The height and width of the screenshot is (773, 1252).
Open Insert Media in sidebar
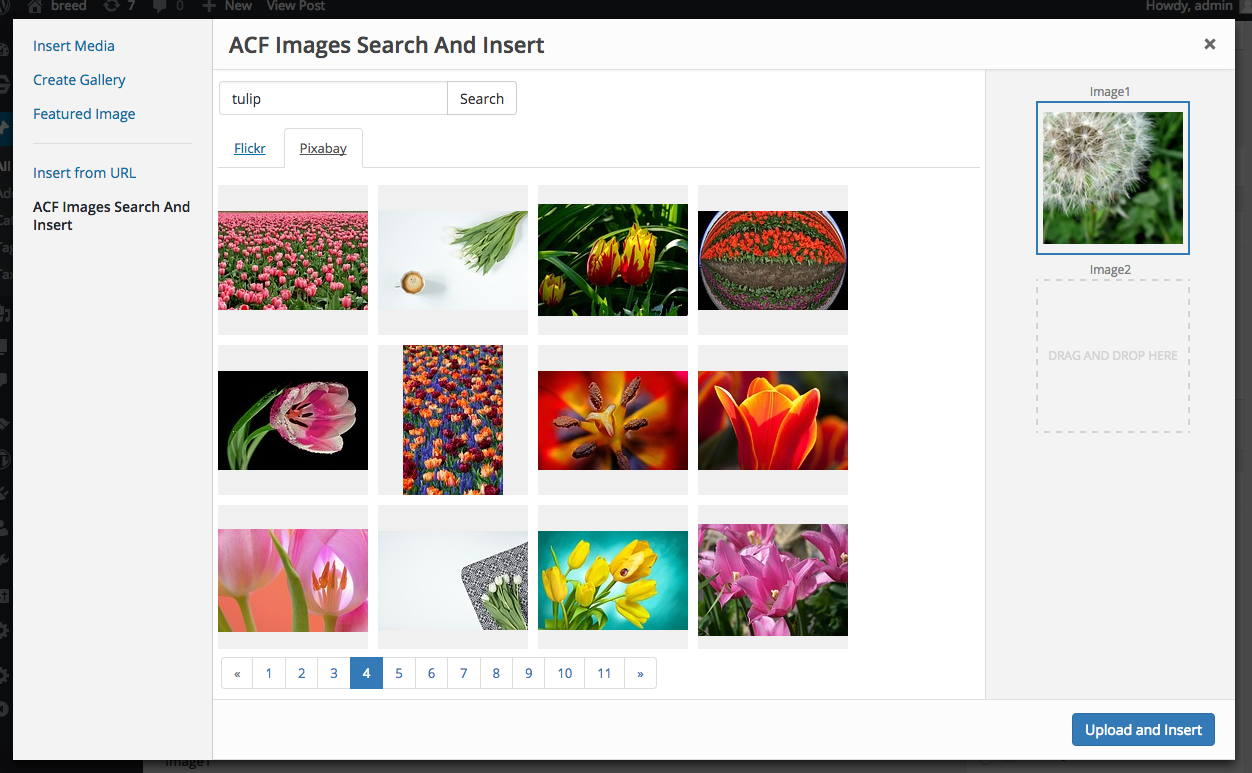tap(74, 46)
